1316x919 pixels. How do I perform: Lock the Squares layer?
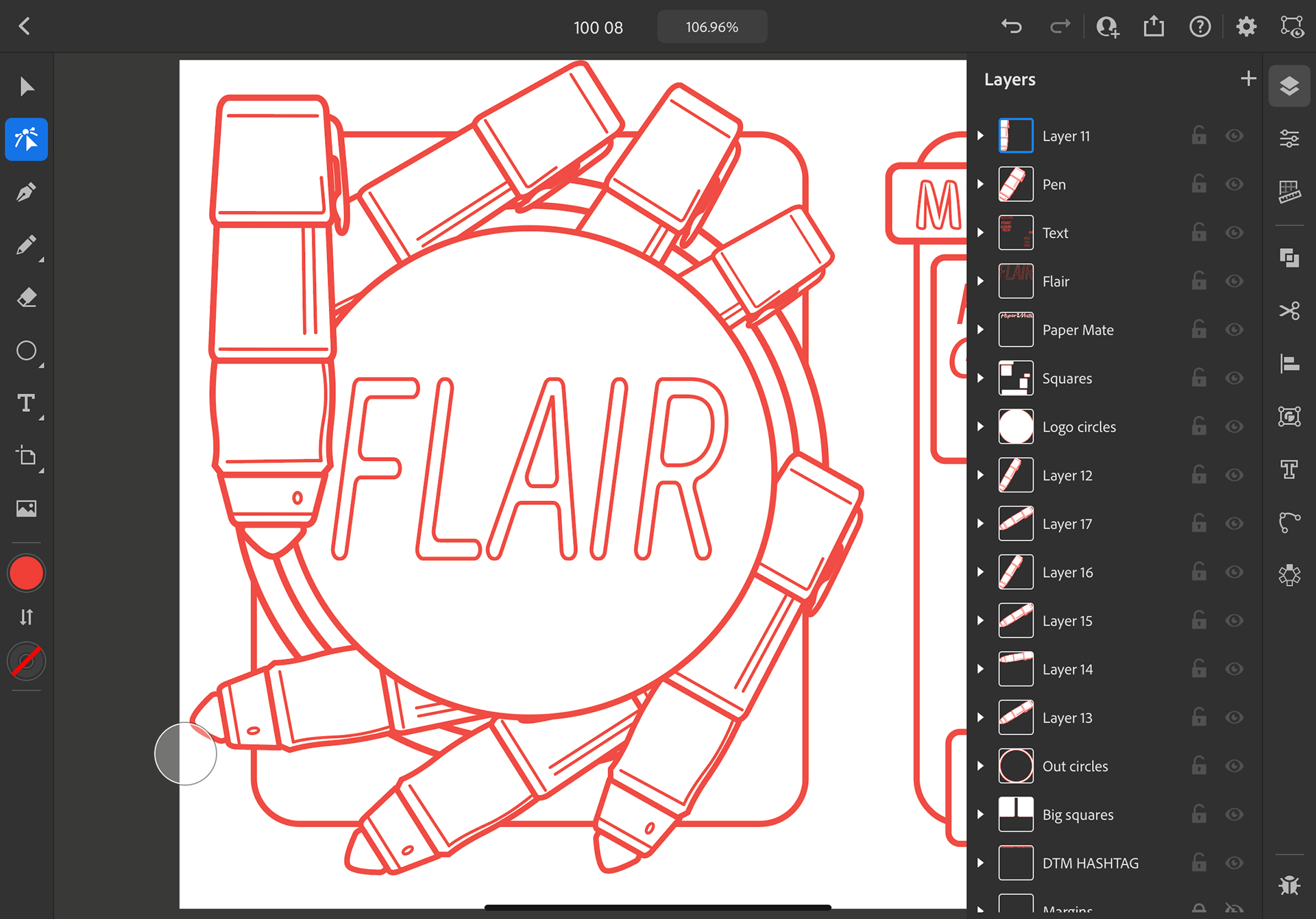(x=1199, y=378)
